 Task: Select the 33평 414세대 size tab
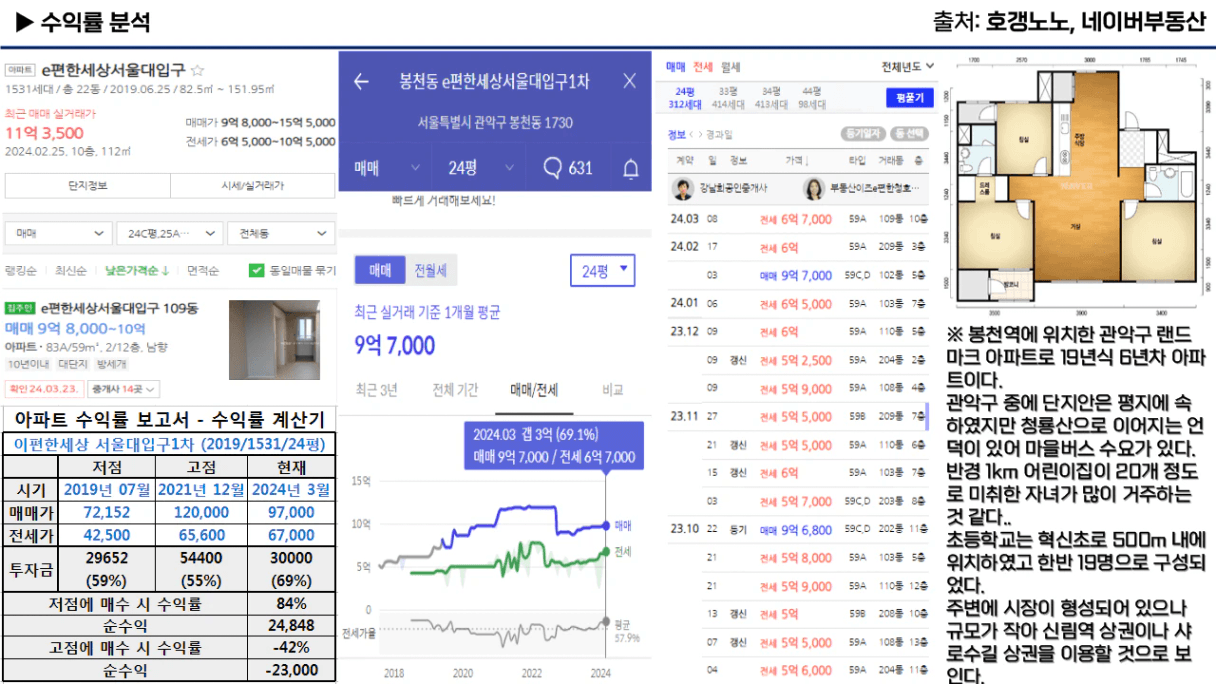click(x=727, y=97)
